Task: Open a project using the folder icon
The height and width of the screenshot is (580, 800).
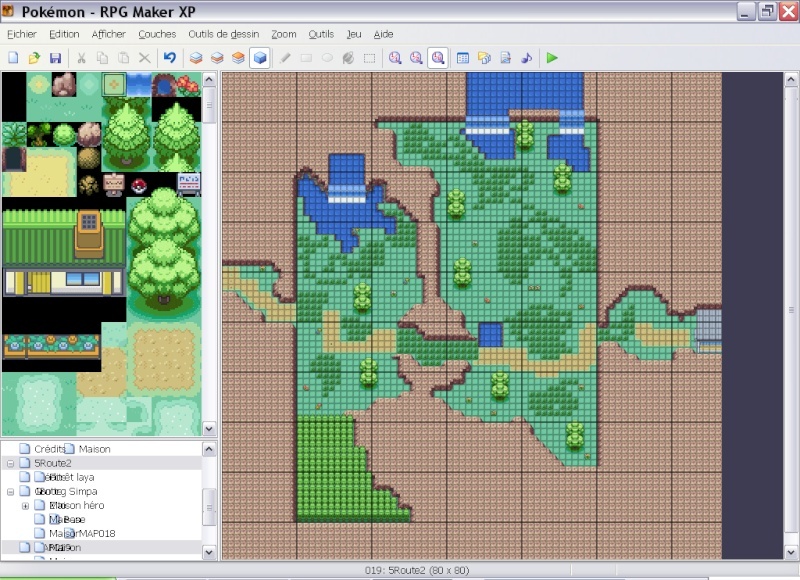Action: coord(34,58)
